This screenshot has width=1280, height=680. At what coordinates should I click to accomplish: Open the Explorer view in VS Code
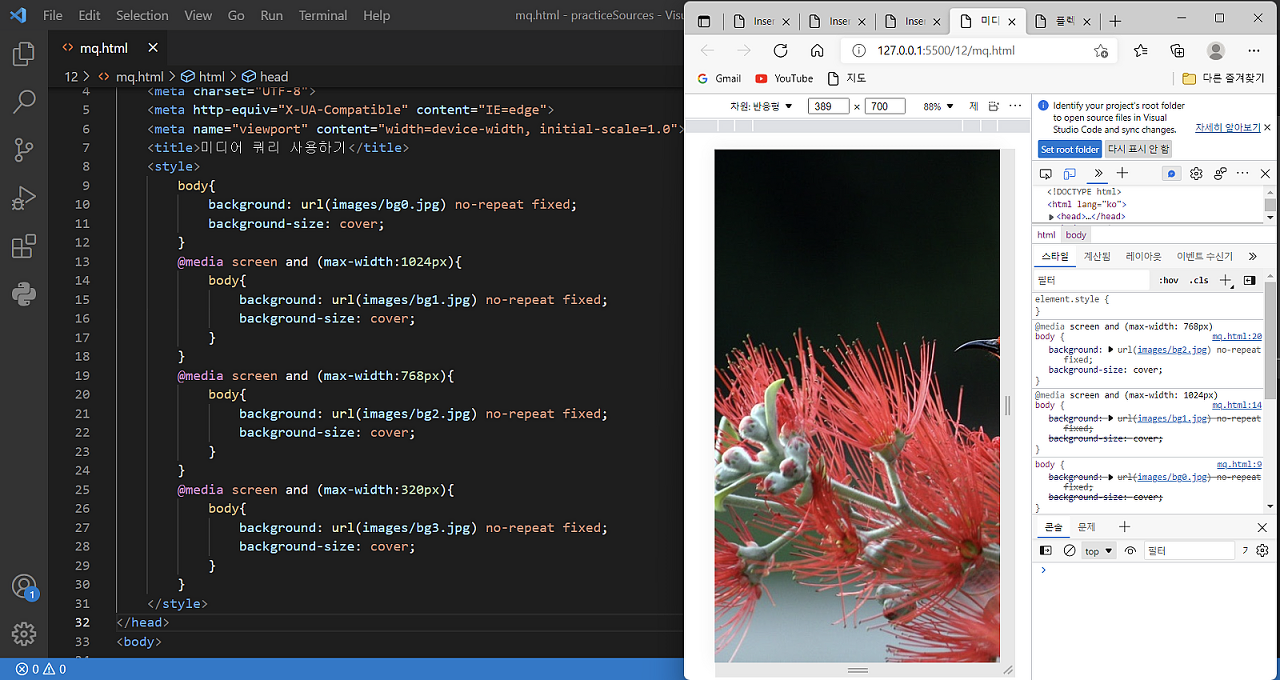click(x=24, y=54)
